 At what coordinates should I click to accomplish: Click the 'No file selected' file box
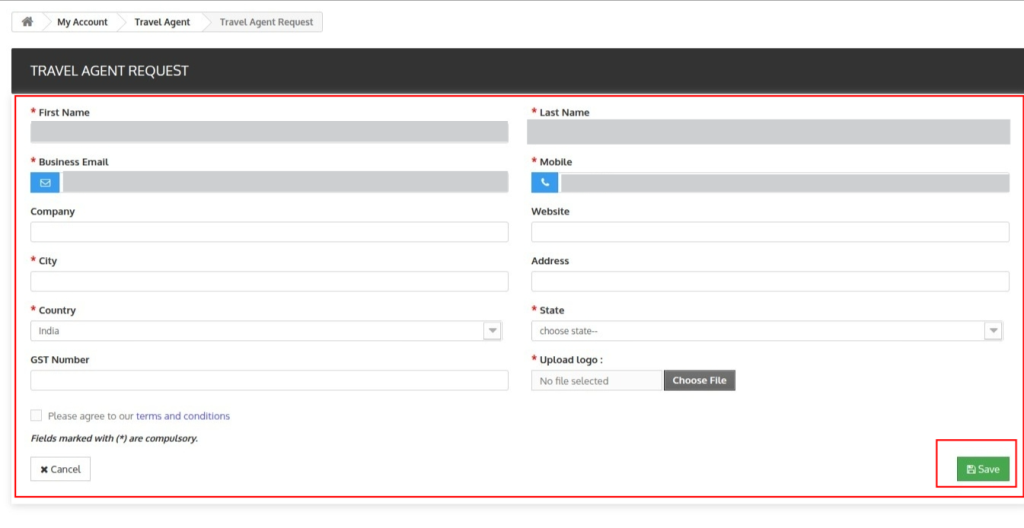pyautogui.click(x=597, y=380)
